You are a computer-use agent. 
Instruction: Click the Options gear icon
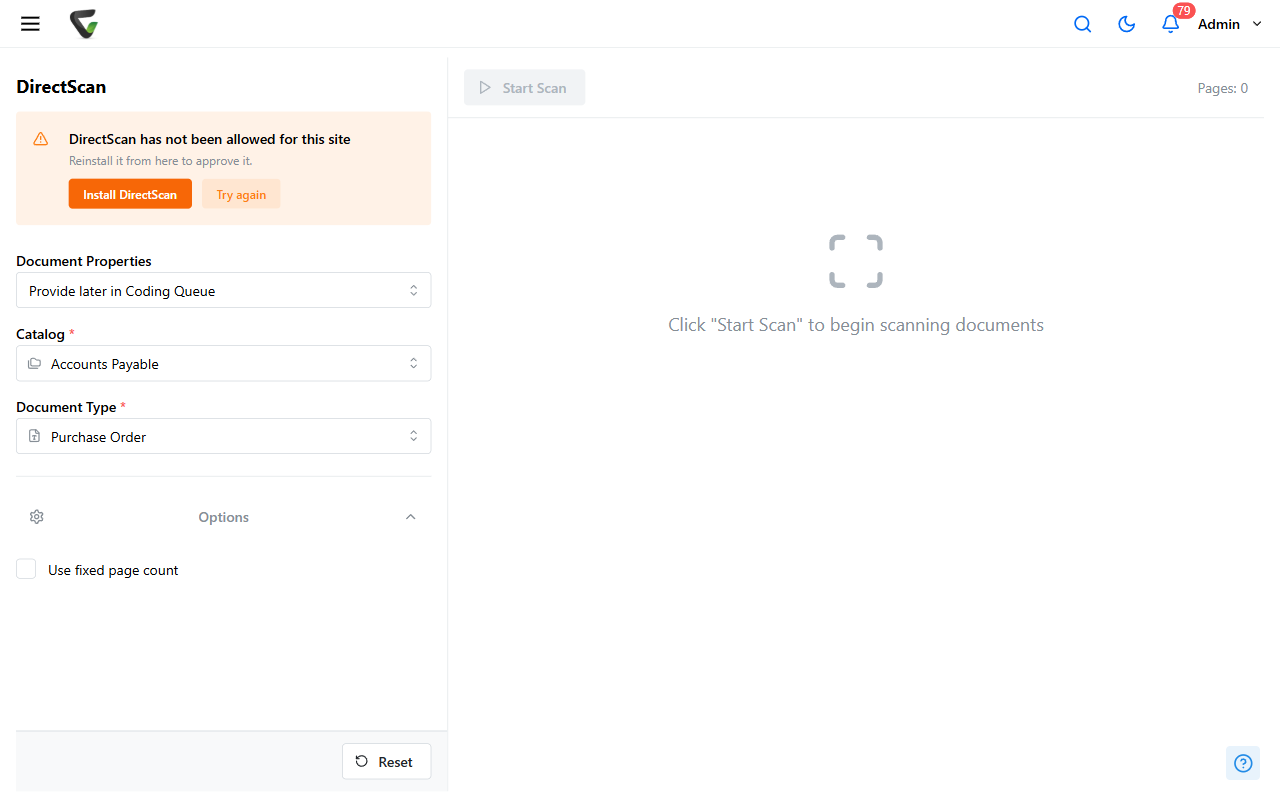click(37, 517)
